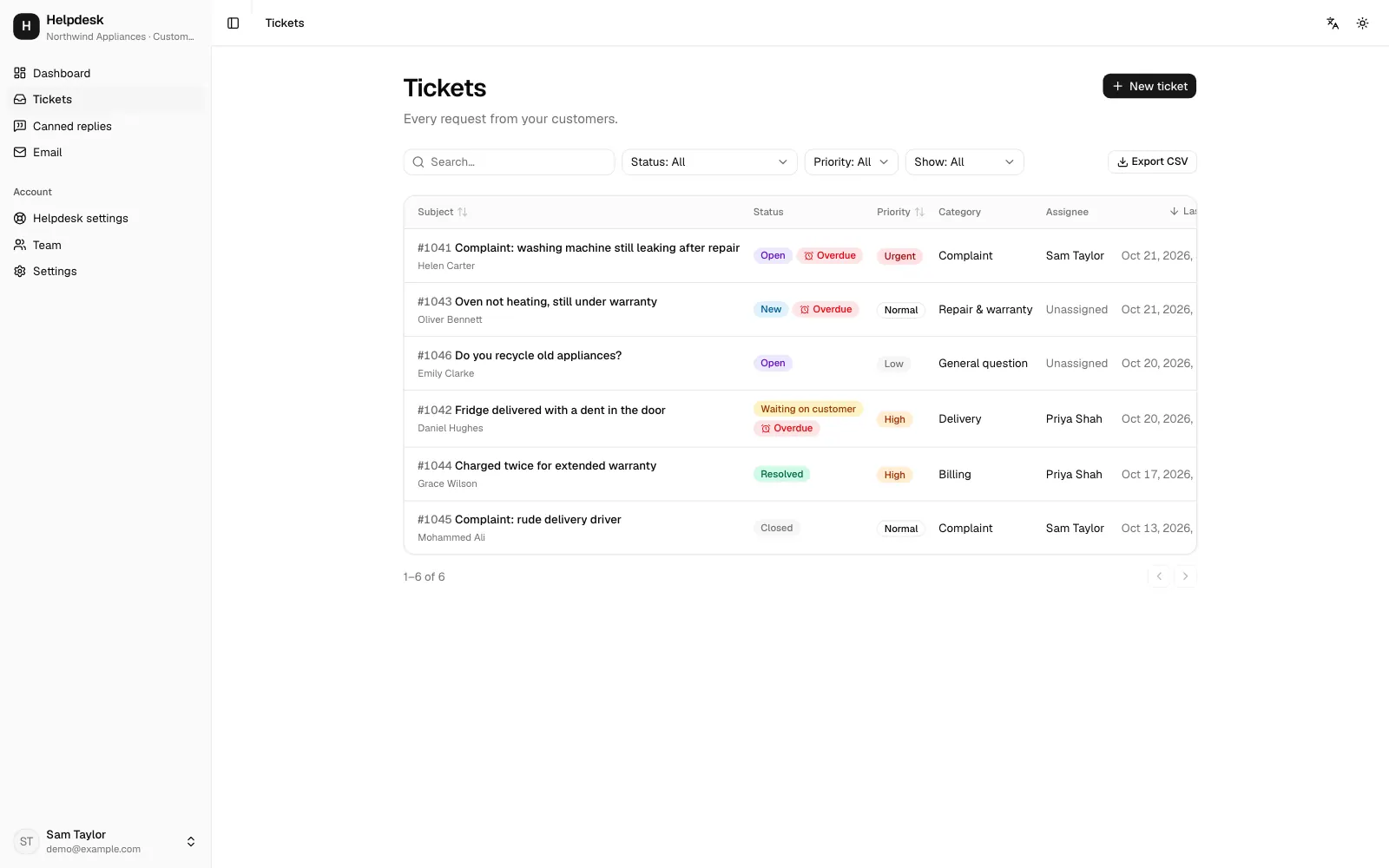The image size is (1389, 868).
Task: Expand the Sam Taylor account menu
Action: pos(105,841)
